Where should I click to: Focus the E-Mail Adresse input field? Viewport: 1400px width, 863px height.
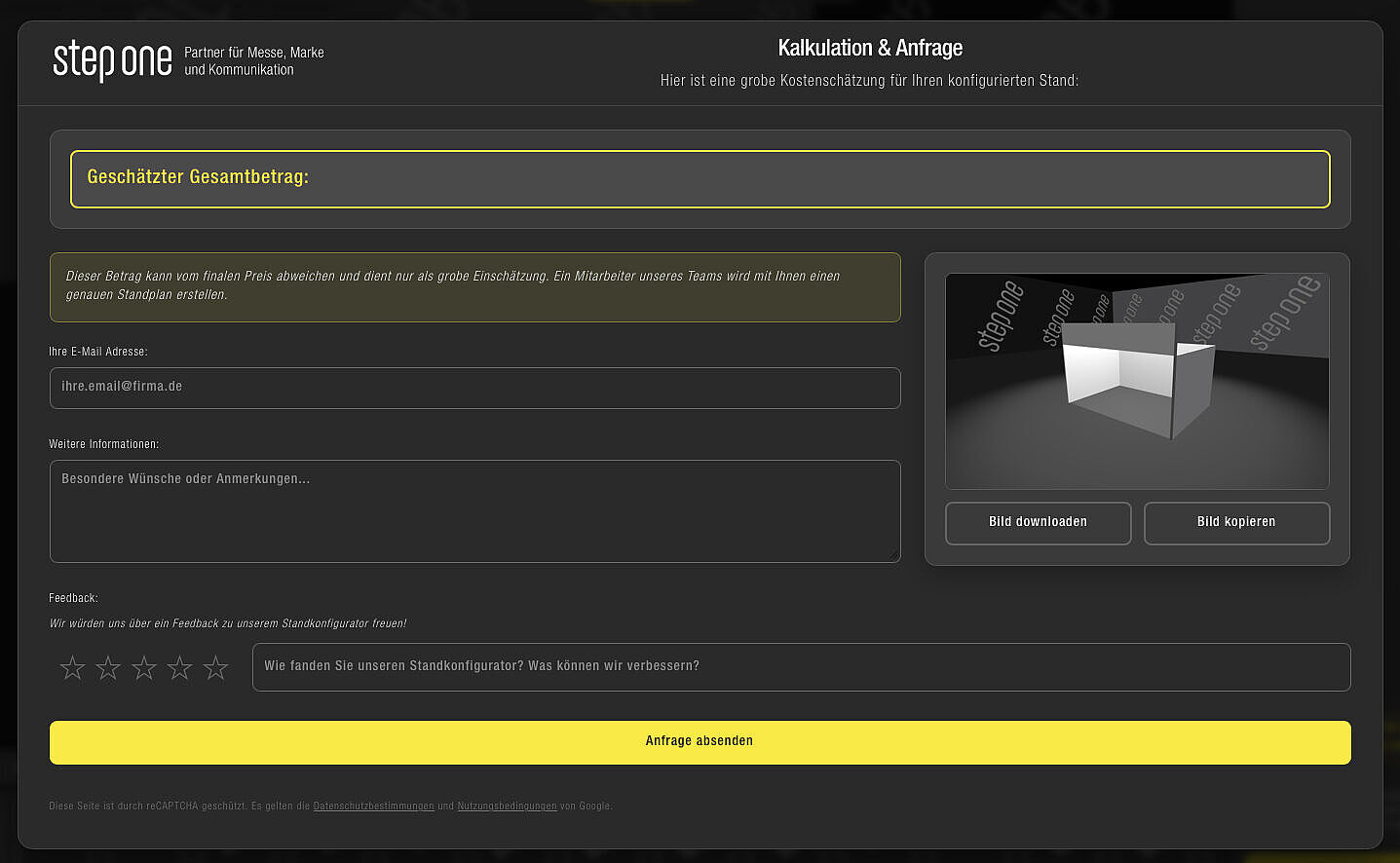point(474,388)
